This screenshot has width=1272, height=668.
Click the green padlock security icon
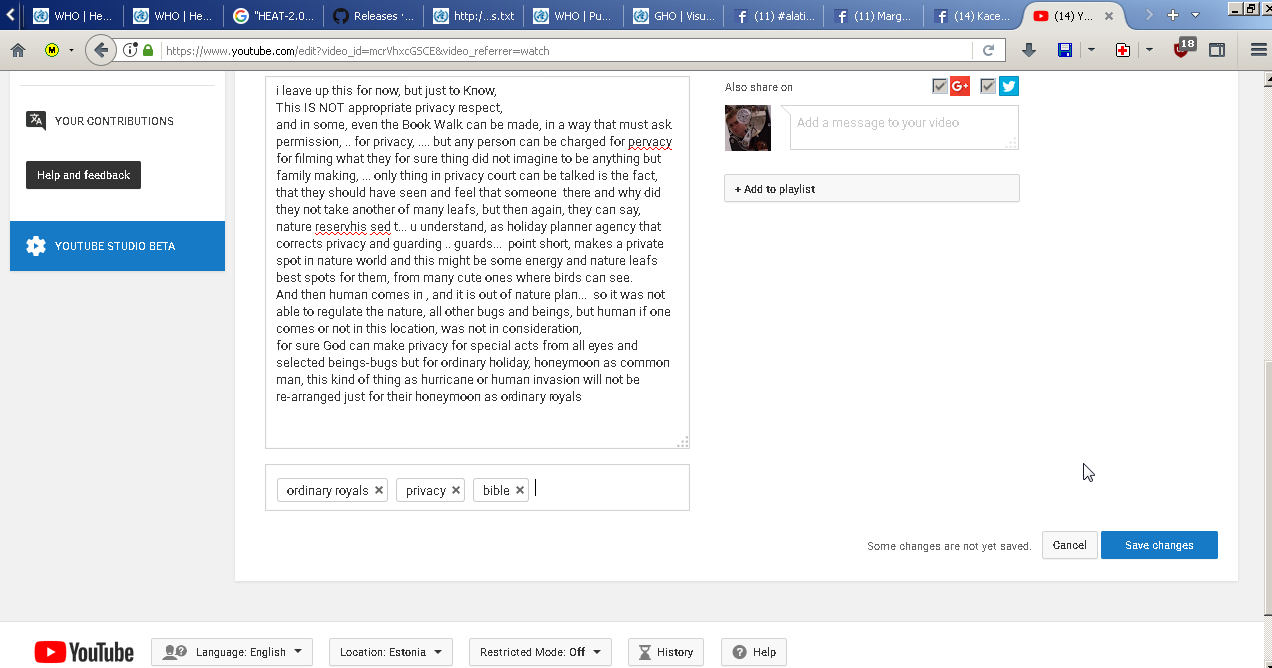pyautogui.click(x=148, y=50)
